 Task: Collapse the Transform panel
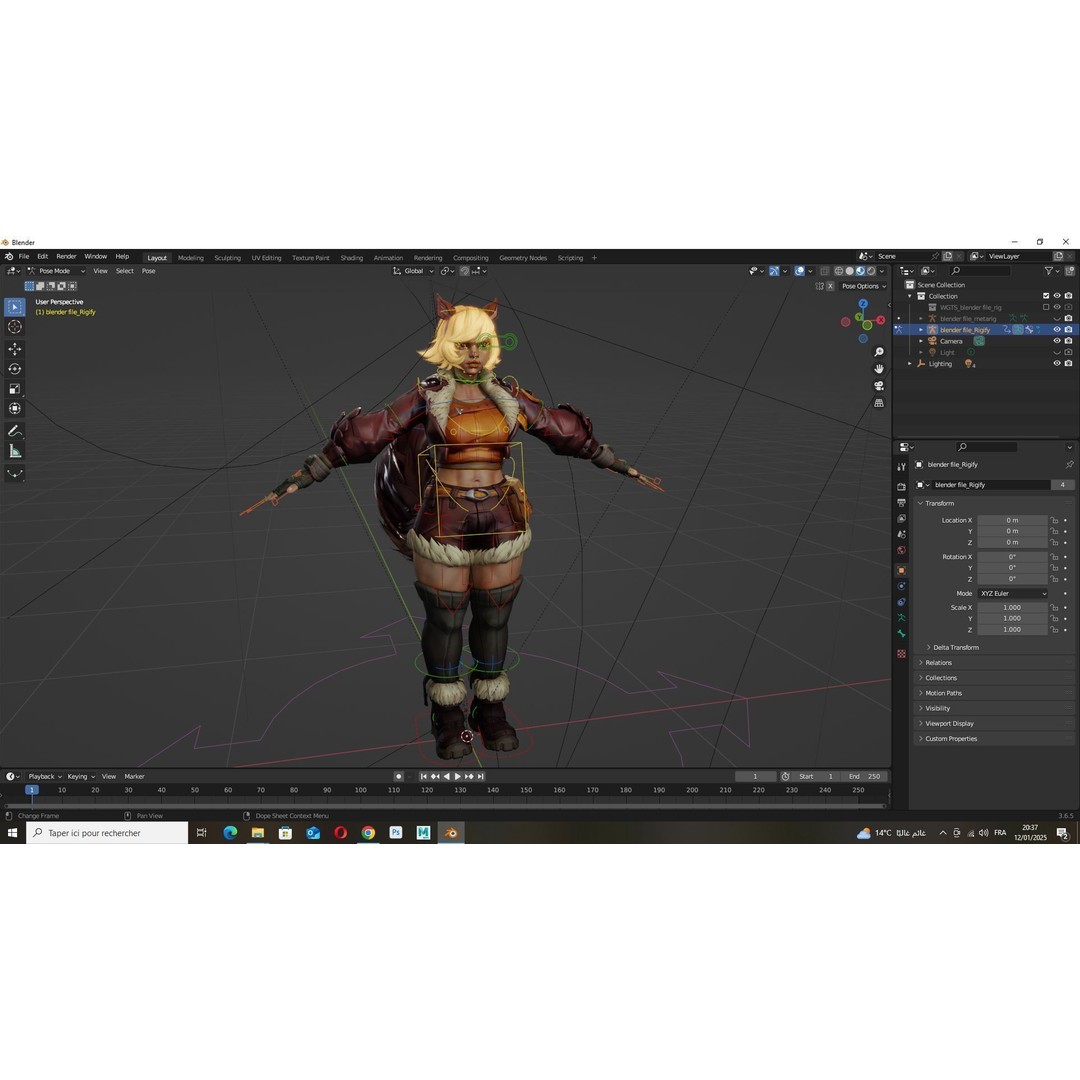click(x=939, y=503)
